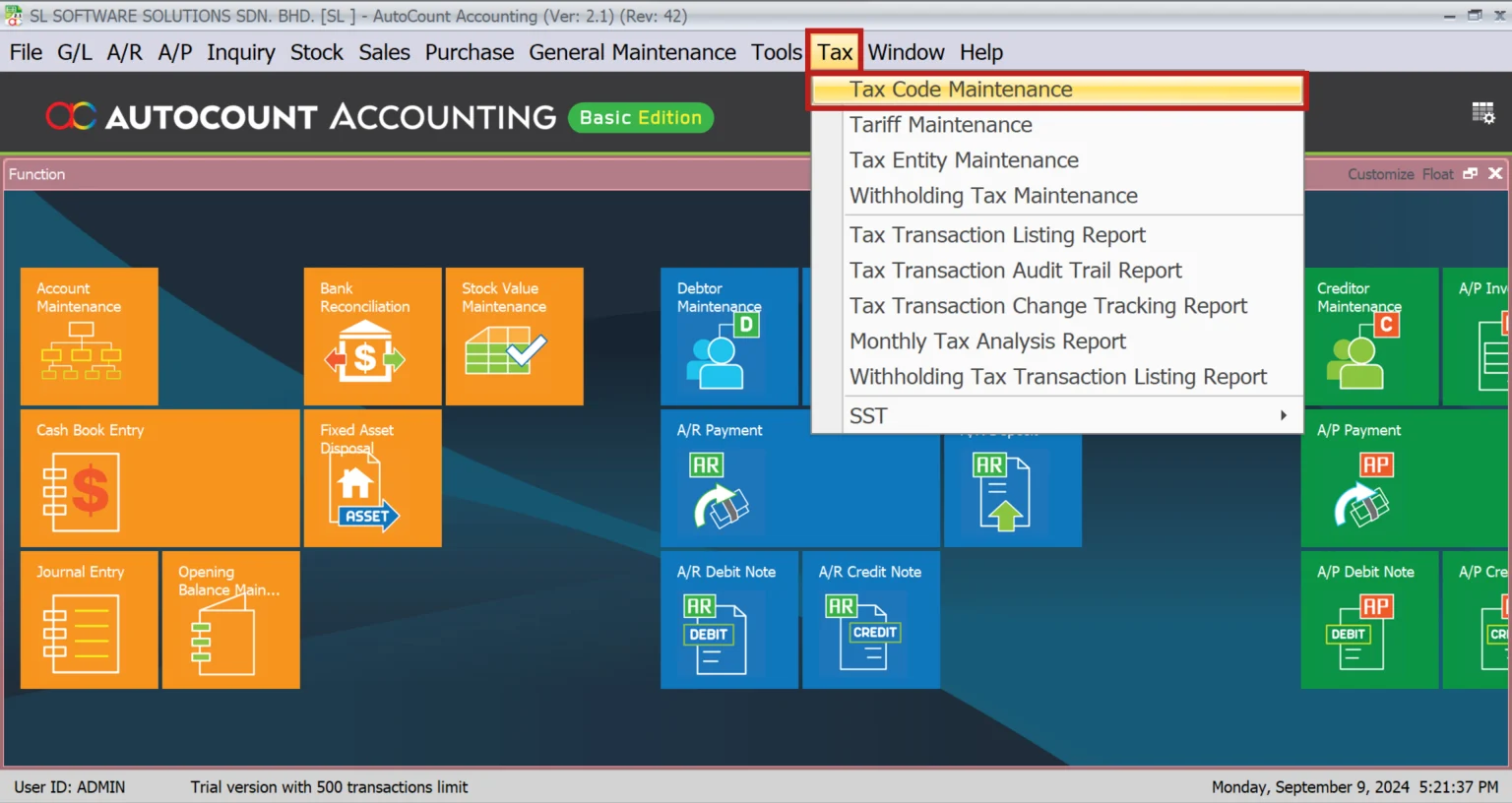This screenshot has width=1512, height=803.
Task: Open Debtor Maintenance
Action: [729, 336]
